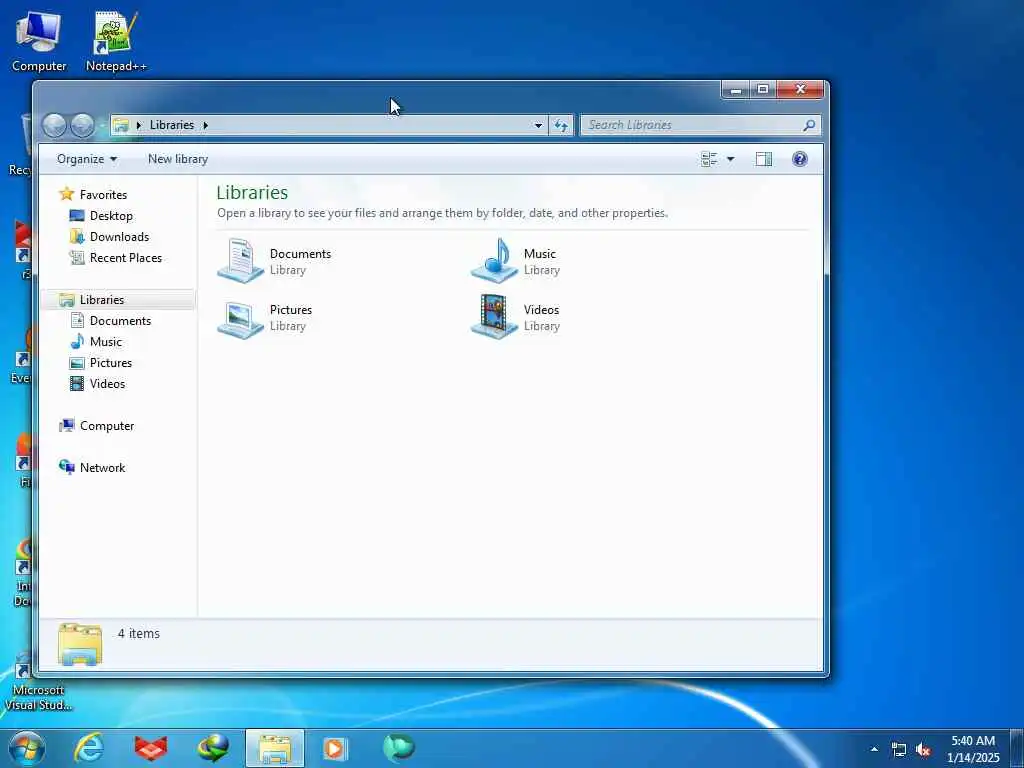Click the arrow before Libraries in breadcrumb

(138, 125)
